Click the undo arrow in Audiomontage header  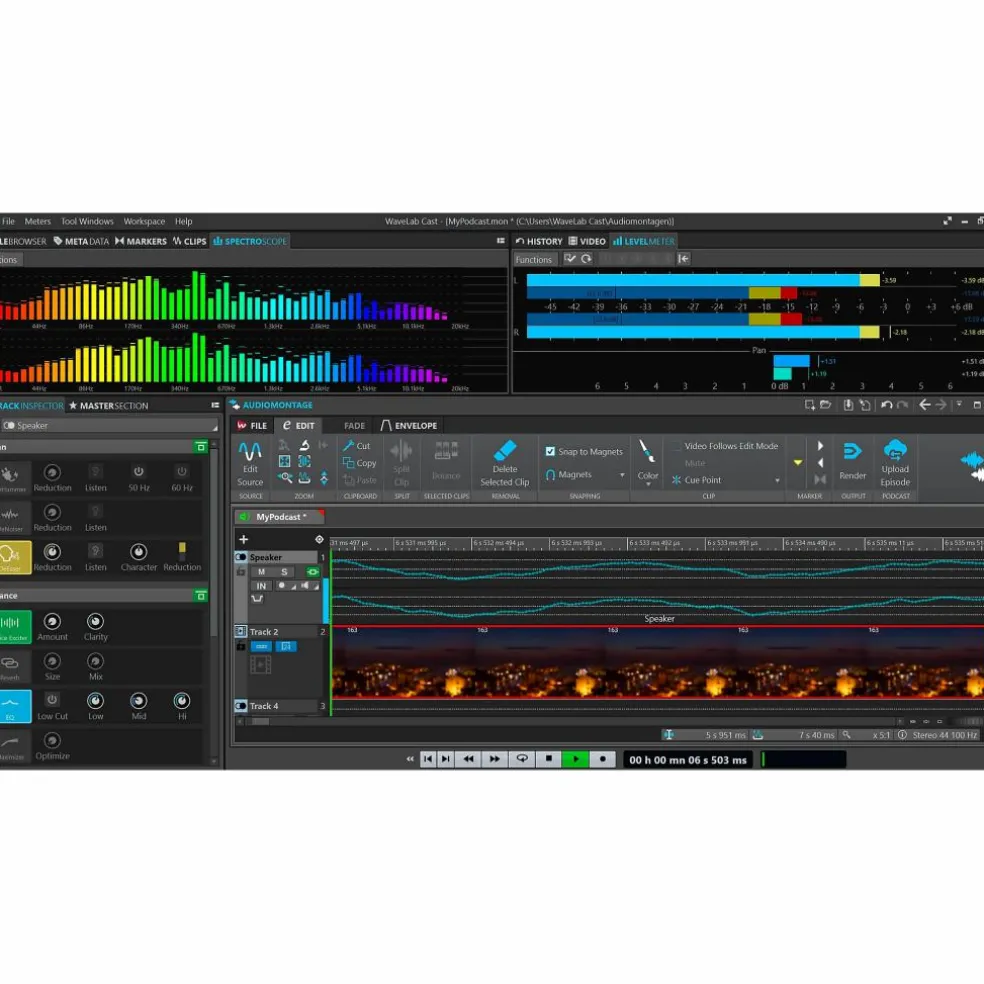[886, 405]
